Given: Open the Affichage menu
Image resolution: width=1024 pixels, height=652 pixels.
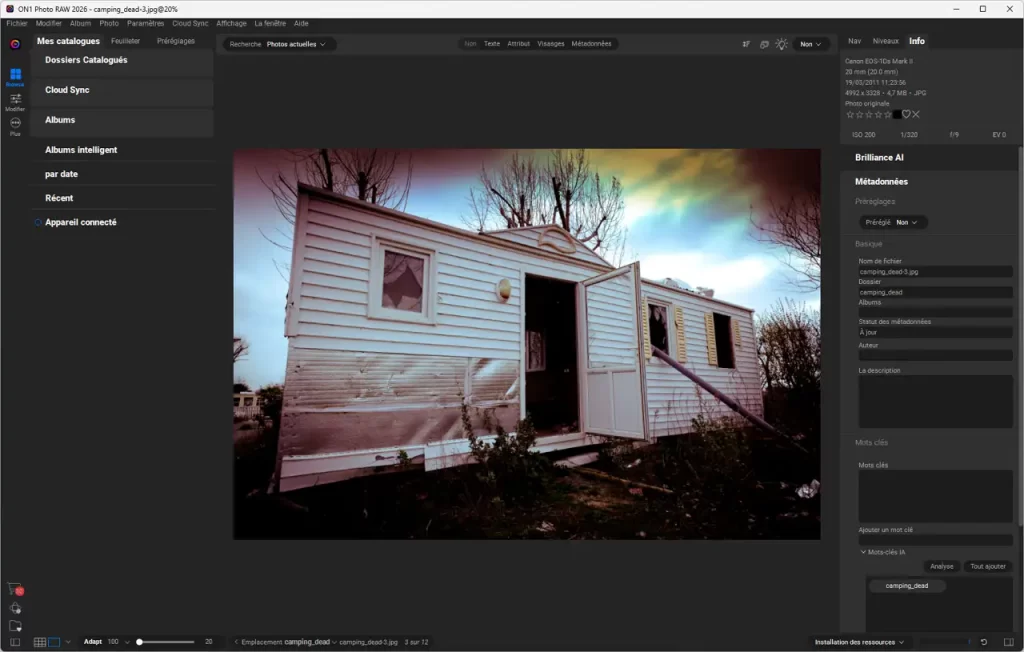Looking at the screenshot, I should tap(231, 23).
